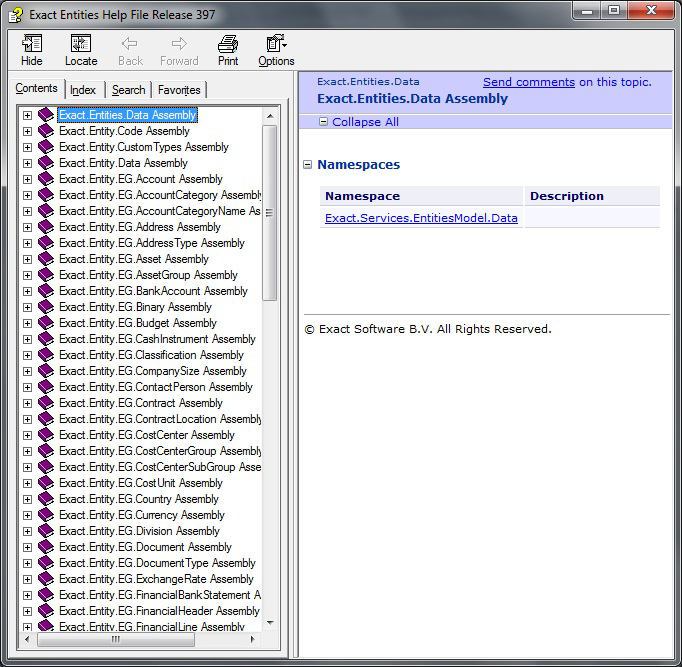Click the Print toolbar icon
The width and height of the screenshot is (682, 667).
tap(228, 44)
